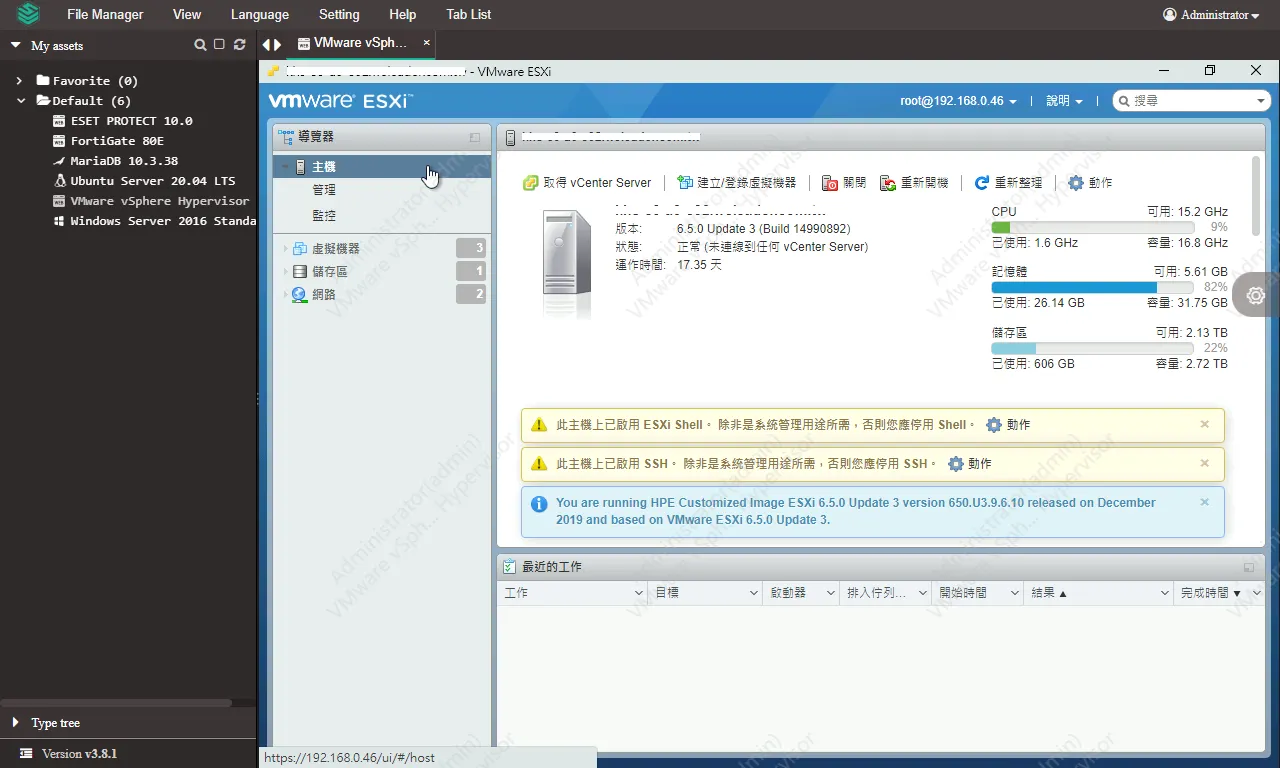Click the VMware ESXi logo
Image resolution: width=1280 pixels, height=768 pixels.
pyautogui.click(x=340, y=101)
